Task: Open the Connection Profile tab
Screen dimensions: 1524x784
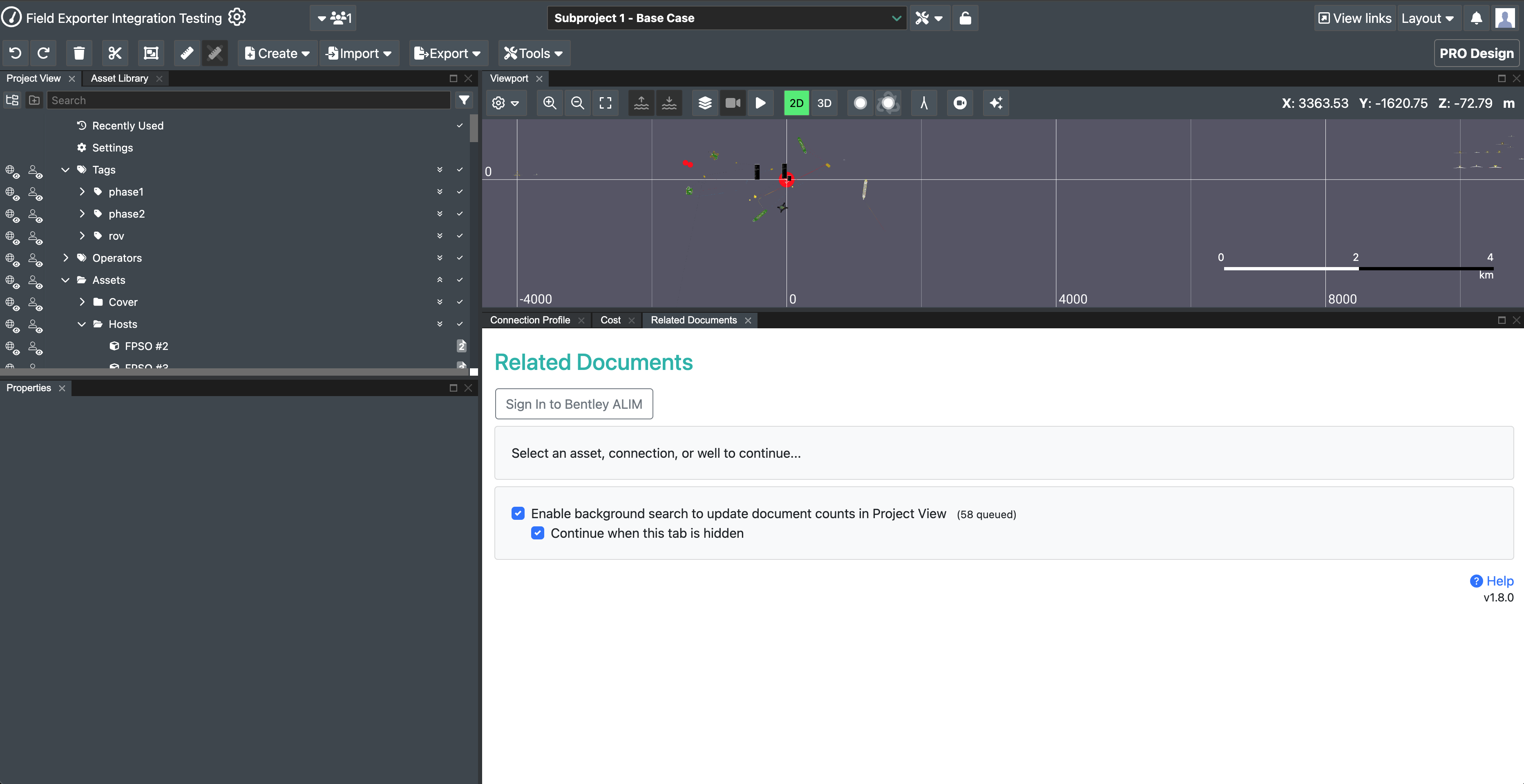Action: [530, 319]
